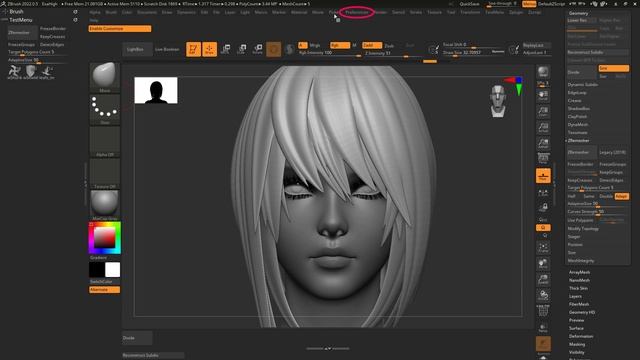Click Reconstruct Subdiv in Geometry panel

click(597, 52)
